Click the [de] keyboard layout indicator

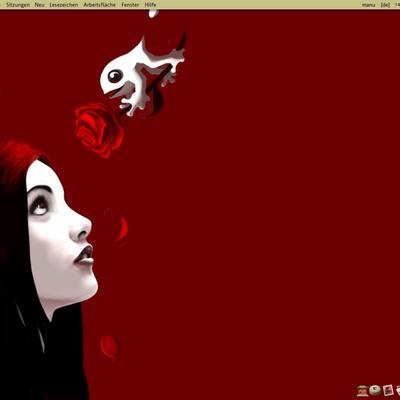(385, 5)
